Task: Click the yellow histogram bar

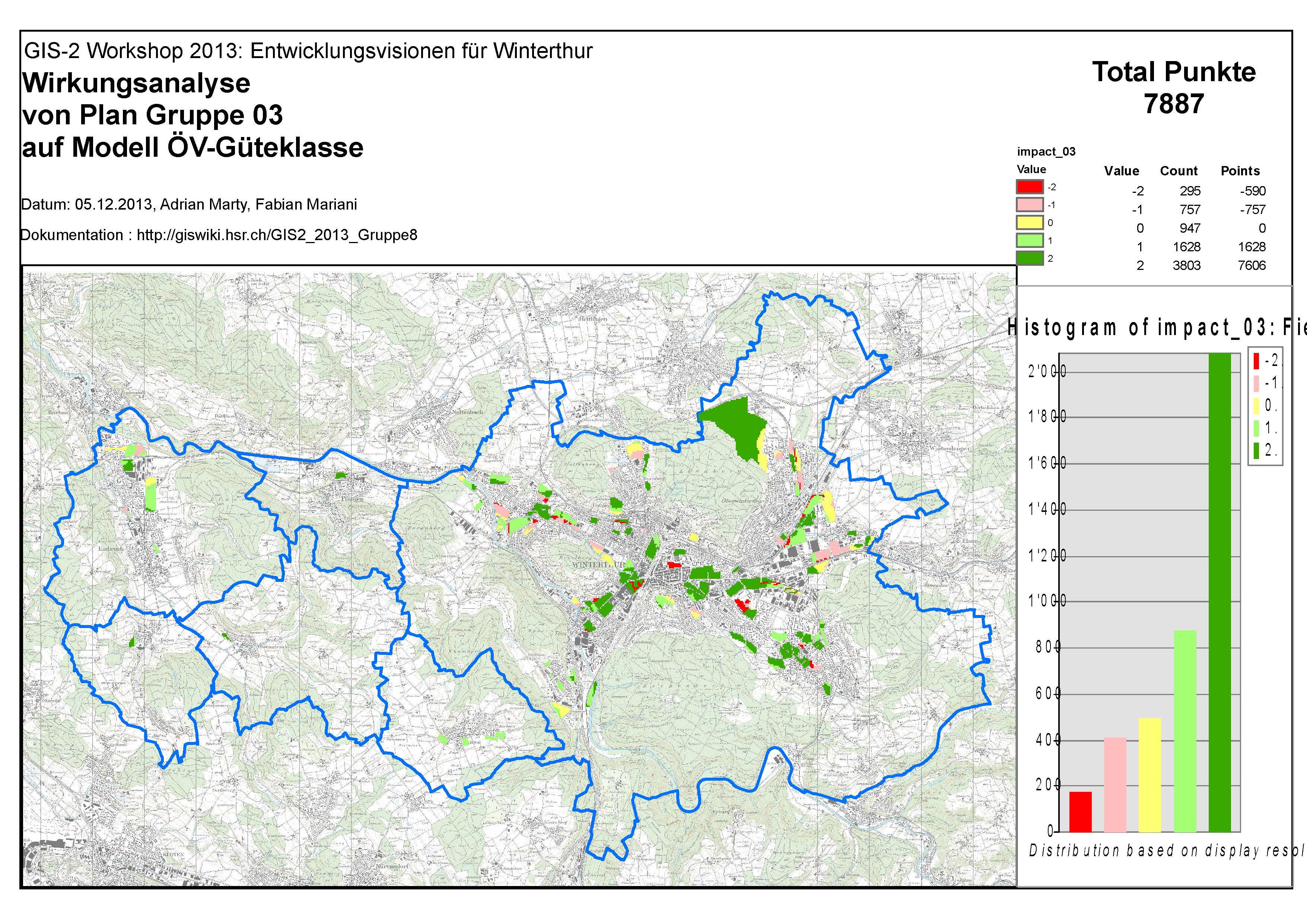Action: coord(1149,775)
